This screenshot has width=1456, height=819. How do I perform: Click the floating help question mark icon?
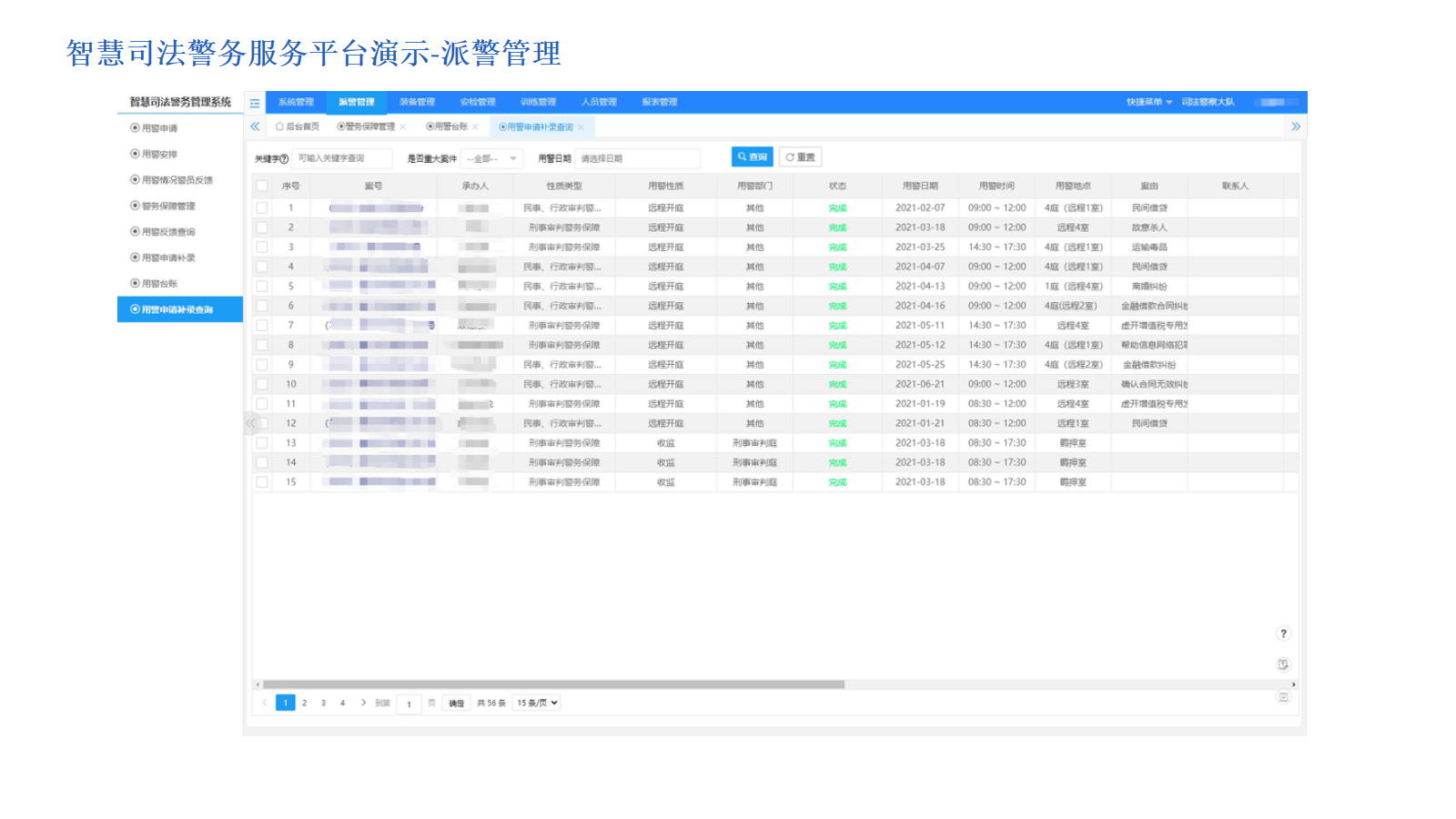point(1283,633)
